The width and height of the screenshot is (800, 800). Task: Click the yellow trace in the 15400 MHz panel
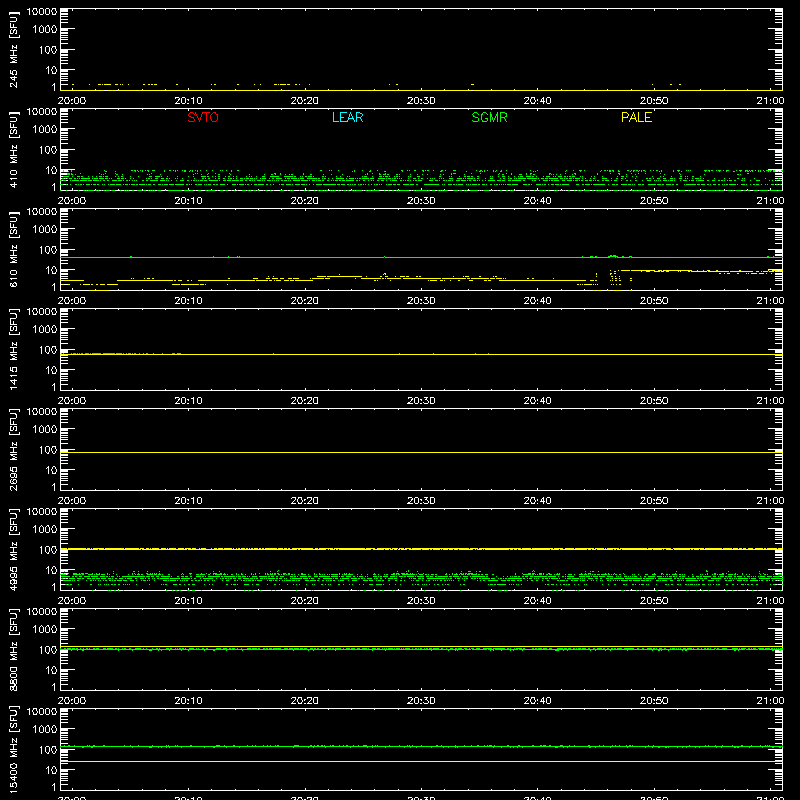(421, 761)
